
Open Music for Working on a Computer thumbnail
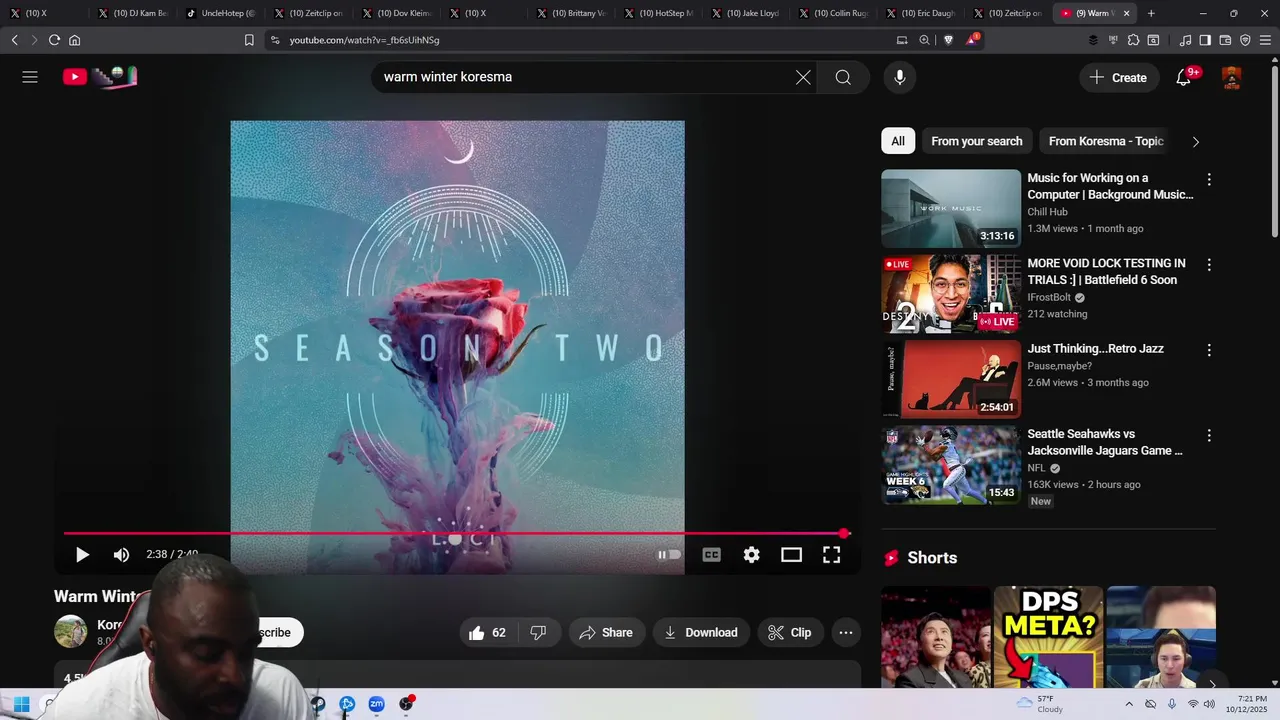point(951,208)
